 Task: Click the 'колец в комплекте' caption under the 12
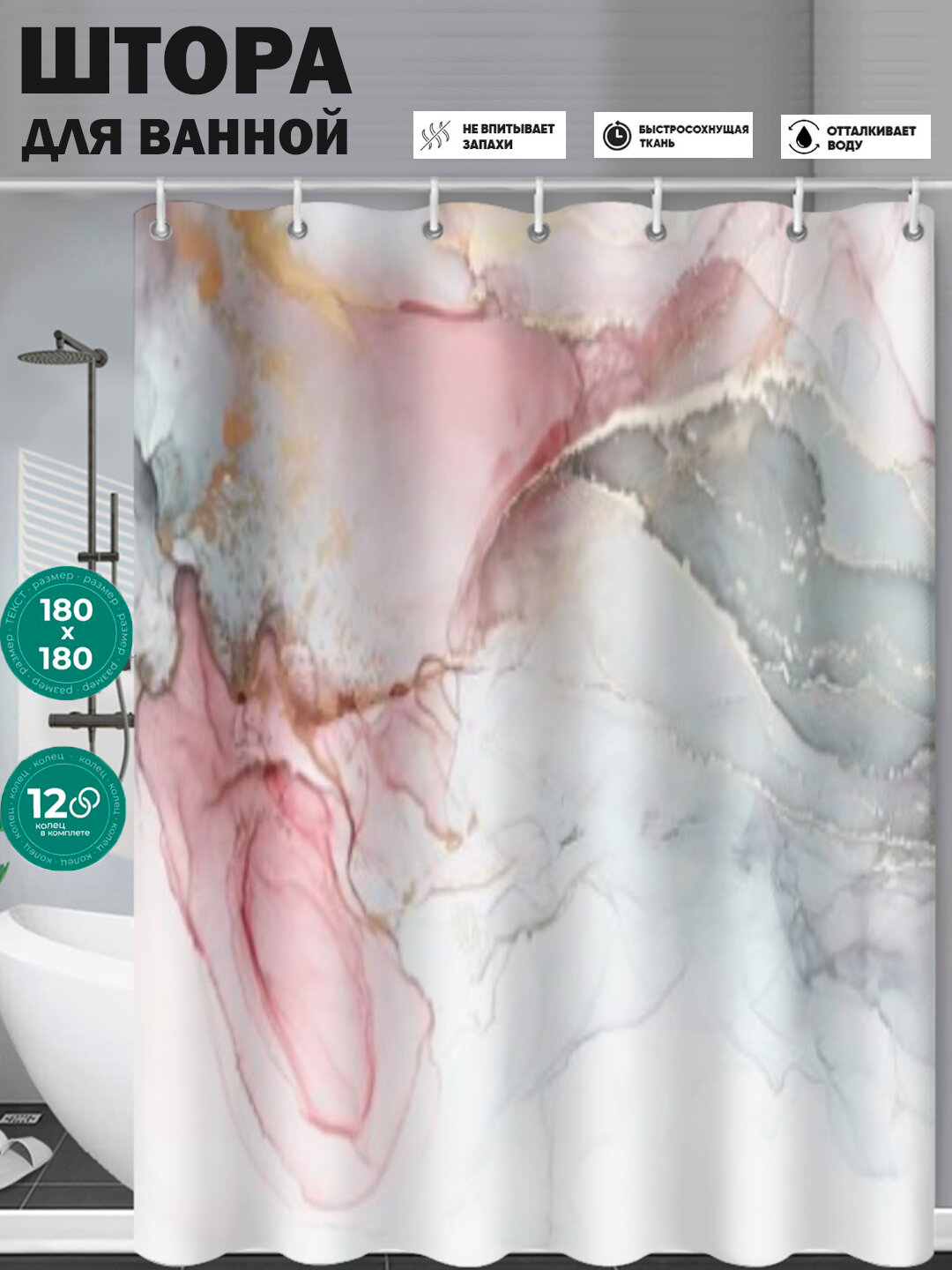coord(63,829)
